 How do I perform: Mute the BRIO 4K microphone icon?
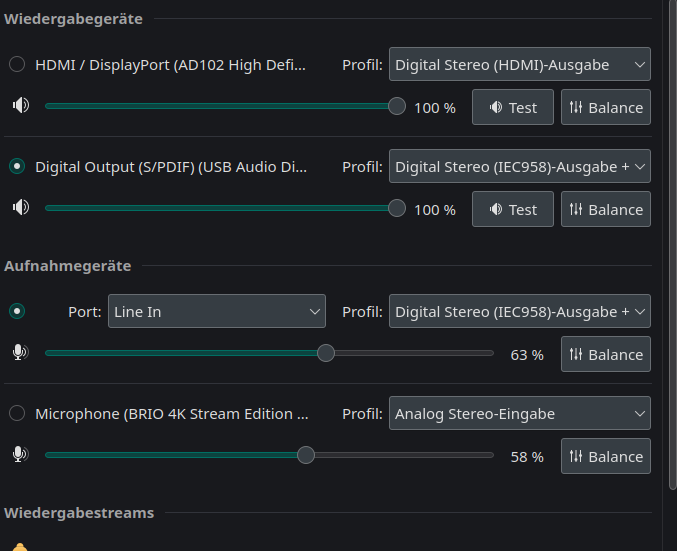(x=20, y=454)
